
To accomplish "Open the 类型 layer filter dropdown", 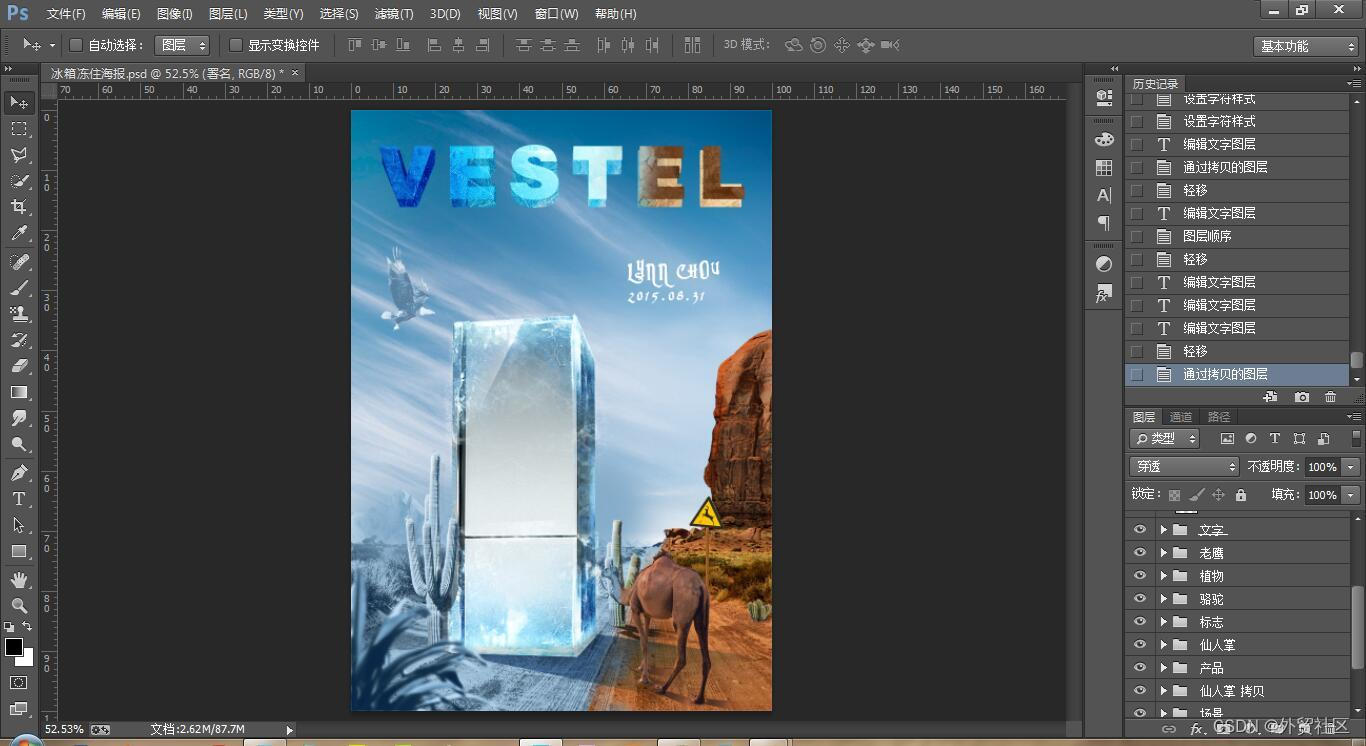I will click(1165, 438).
